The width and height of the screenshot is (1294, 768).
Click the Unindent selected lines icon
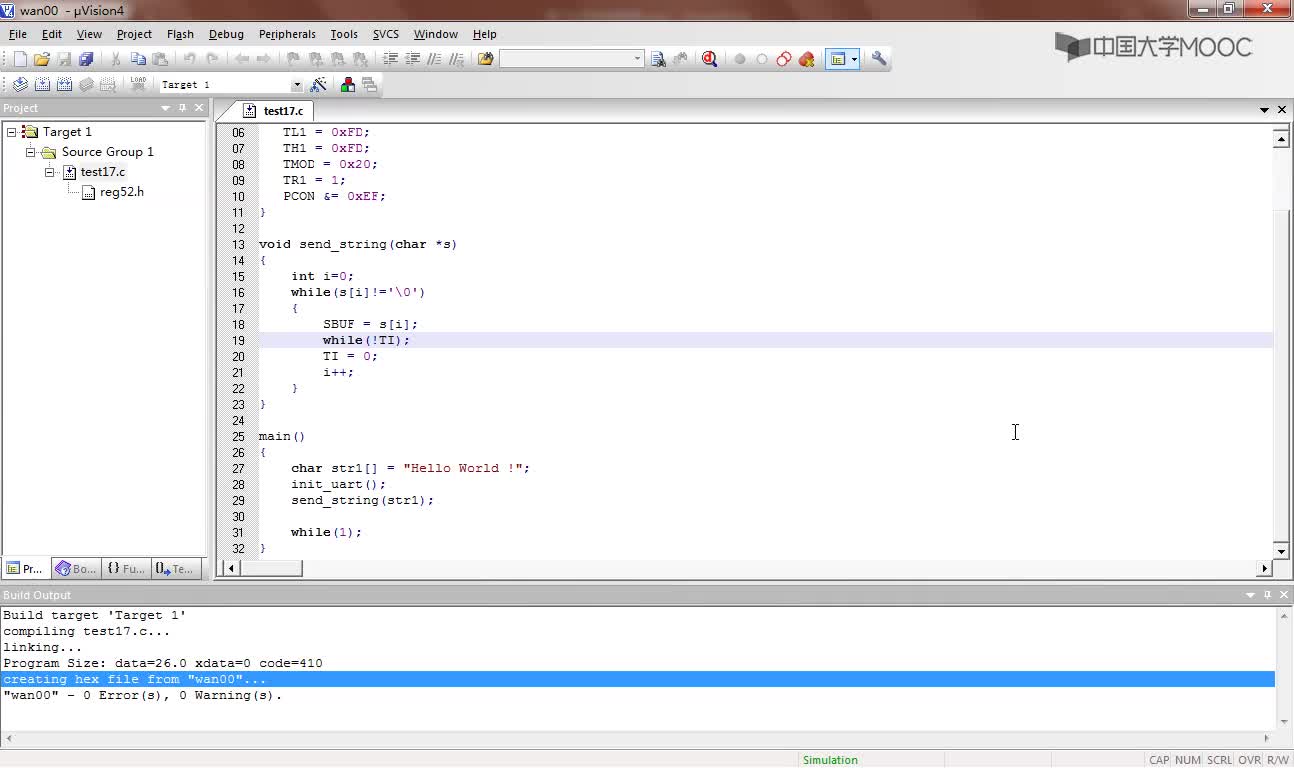[412, 59]
